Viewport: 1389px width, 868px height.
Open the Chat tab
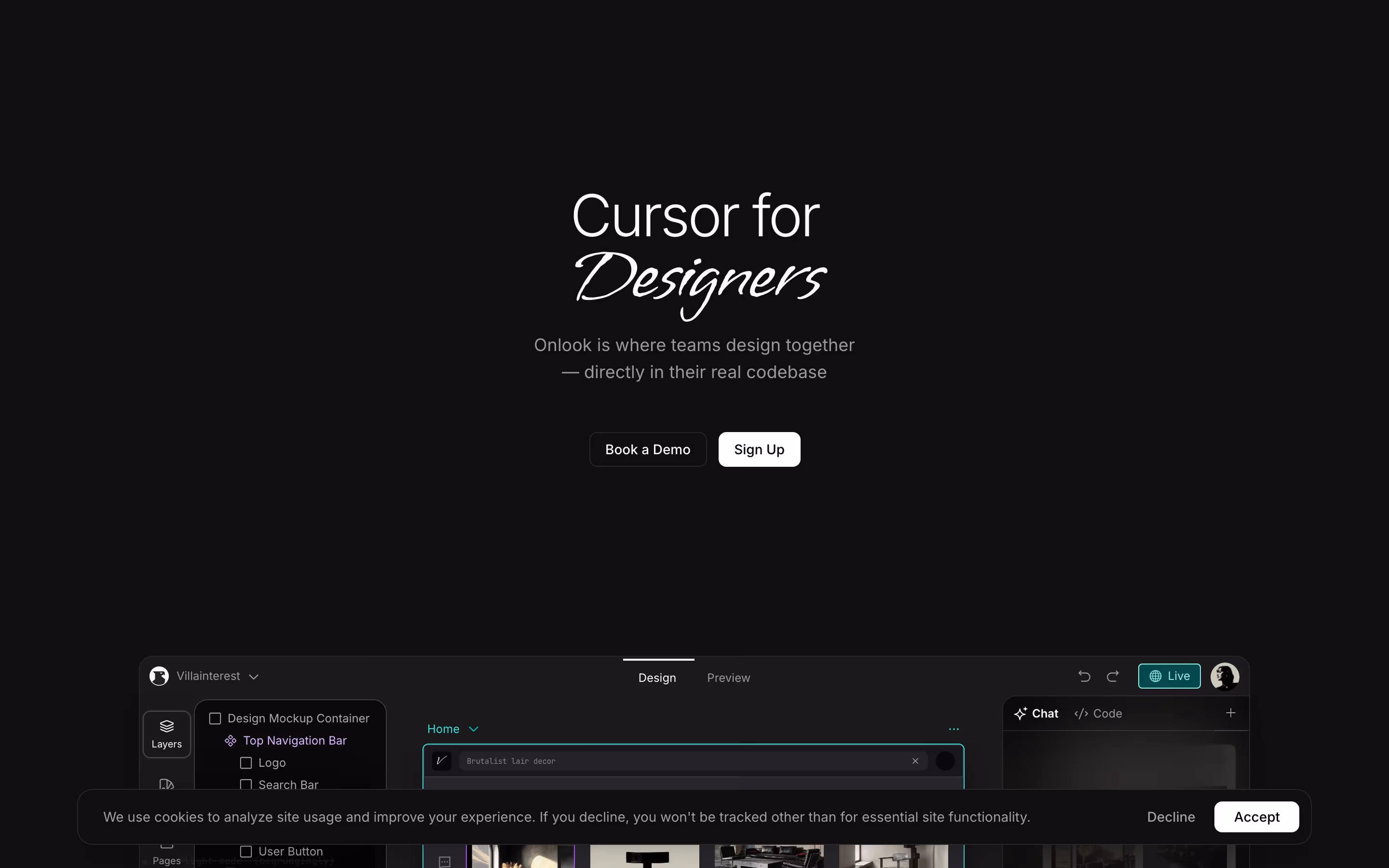tap(1036, 714)
